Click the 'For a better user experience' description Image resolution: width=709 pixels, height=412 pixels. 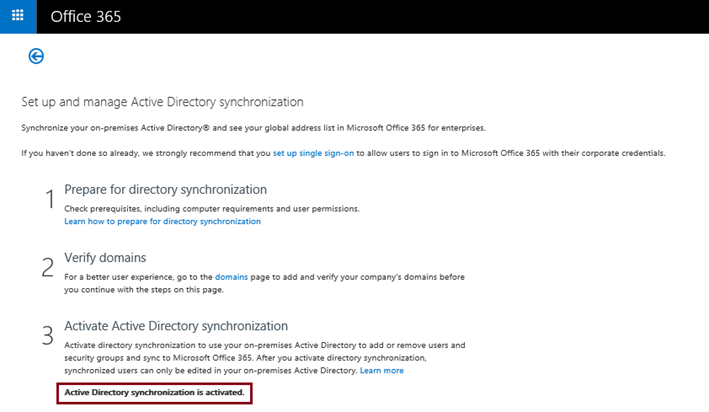264,283
